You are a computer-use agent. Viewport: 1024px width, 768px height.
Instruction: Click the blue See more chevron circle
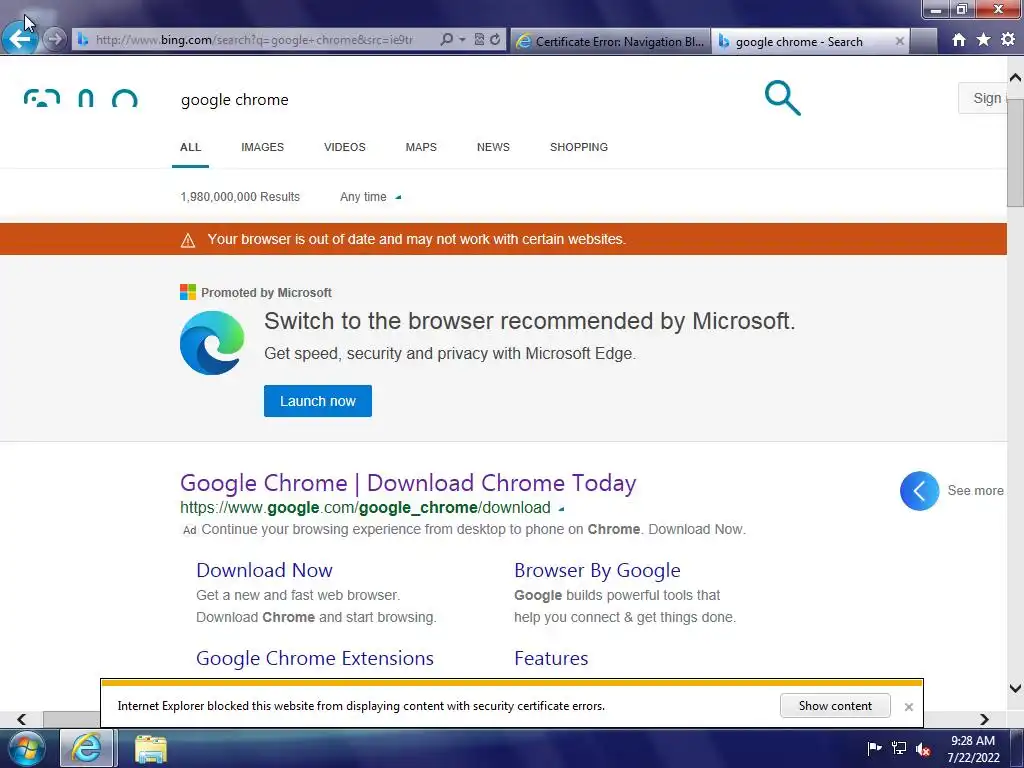[x=920, y=490]
